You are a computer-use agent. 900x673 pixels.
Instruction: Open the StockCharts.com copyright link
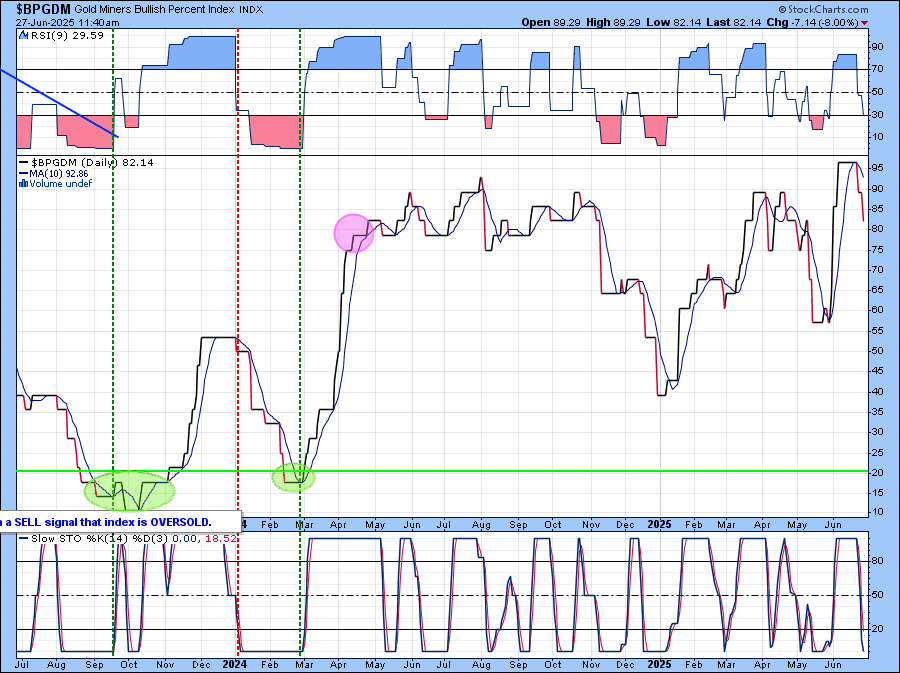click(x=843, y=8)
